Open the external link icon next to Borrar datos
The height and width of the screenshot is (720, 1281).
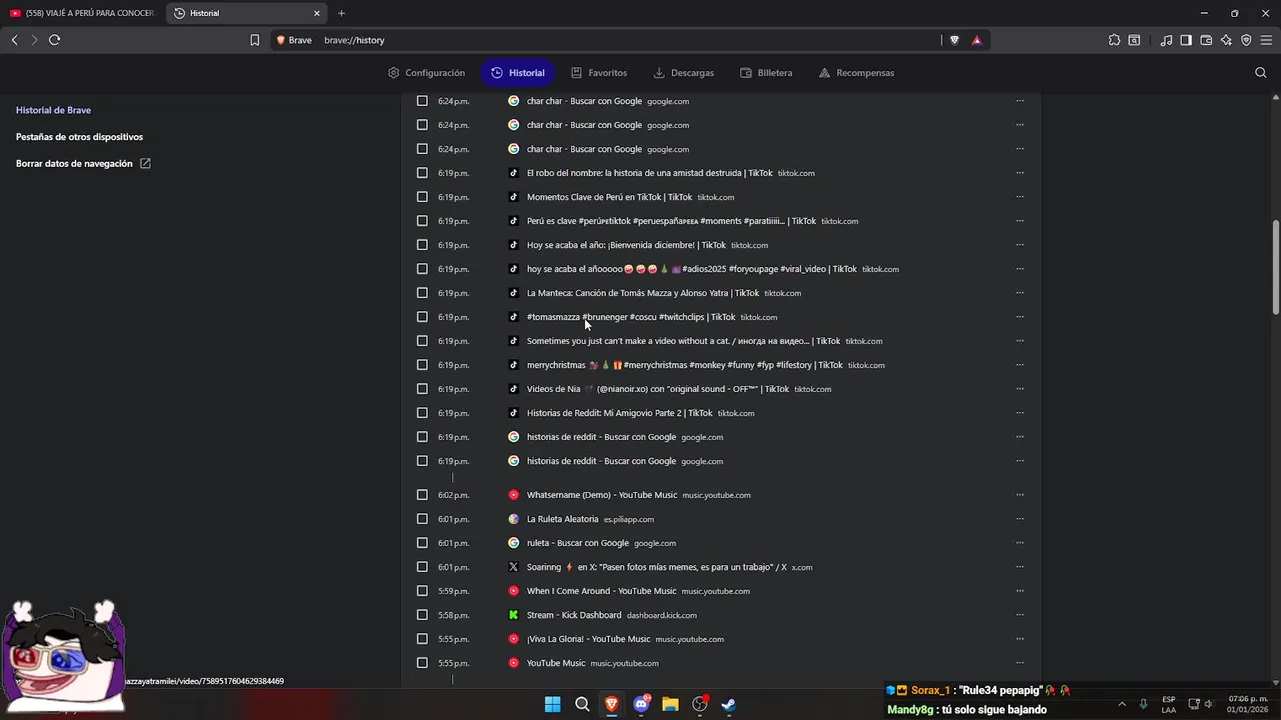point(145,163)
